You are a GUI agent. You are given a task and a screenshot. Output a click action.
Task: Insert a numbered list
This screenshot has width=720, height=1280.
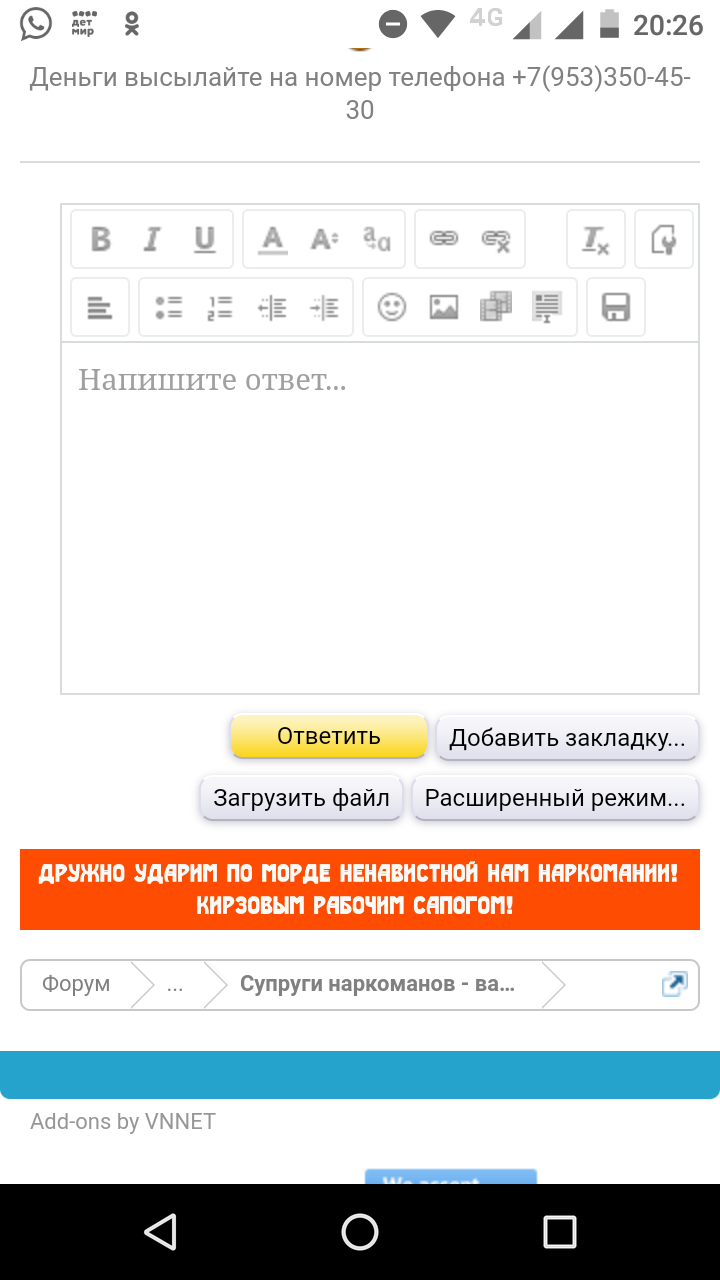tap(220, 308)
